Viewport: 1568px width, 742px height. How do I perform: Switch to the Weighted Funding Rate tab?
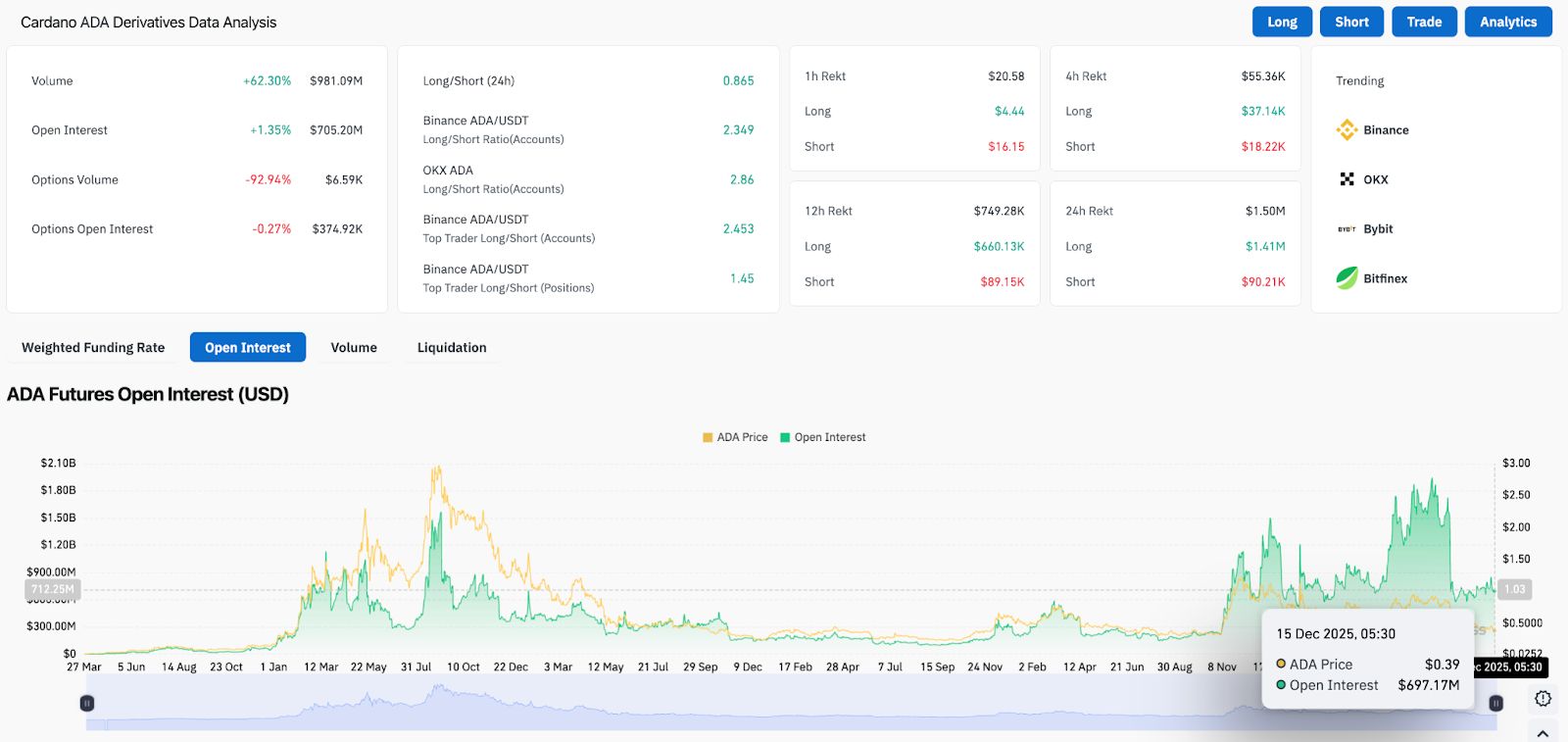(x=93, y=347)
